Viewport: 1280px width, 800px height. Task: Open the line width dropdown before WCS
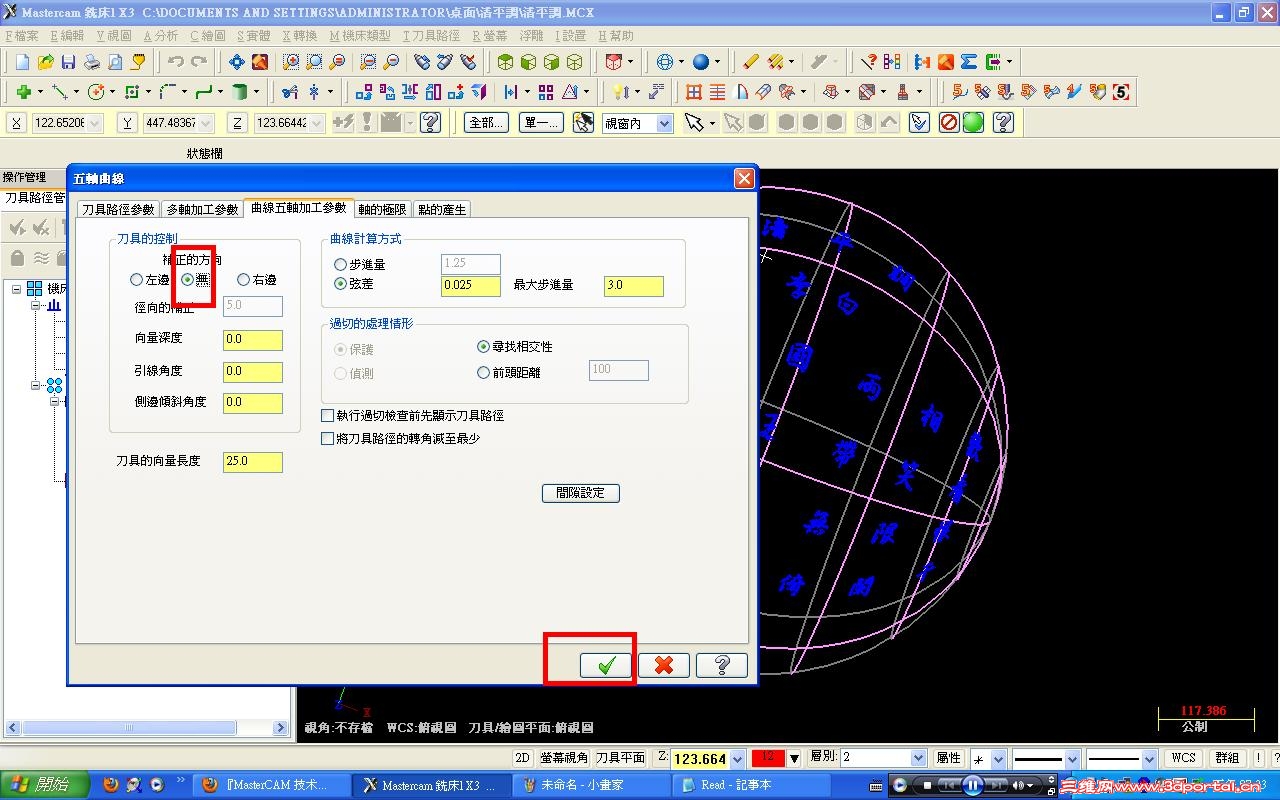(1149, 758)
